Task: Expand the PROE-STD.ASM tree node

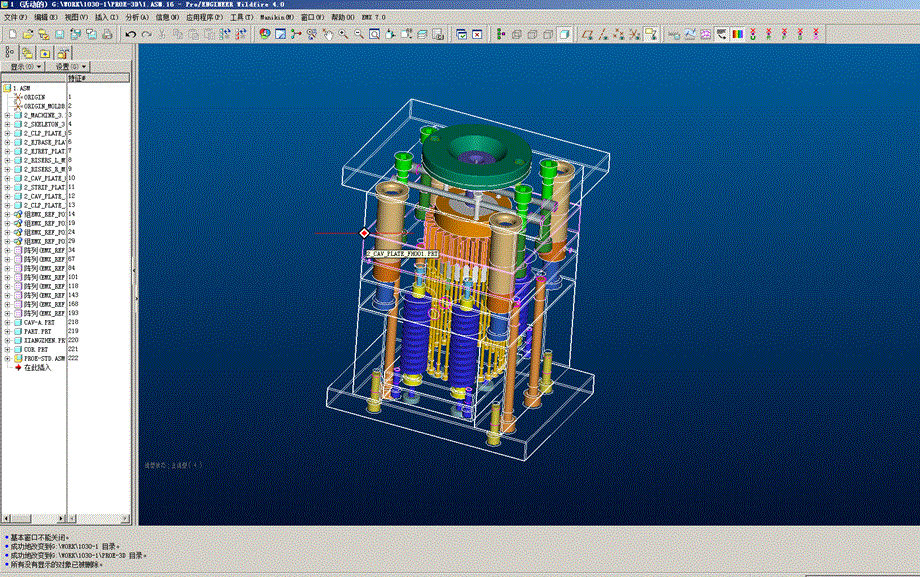Action: tap(7, 358)
